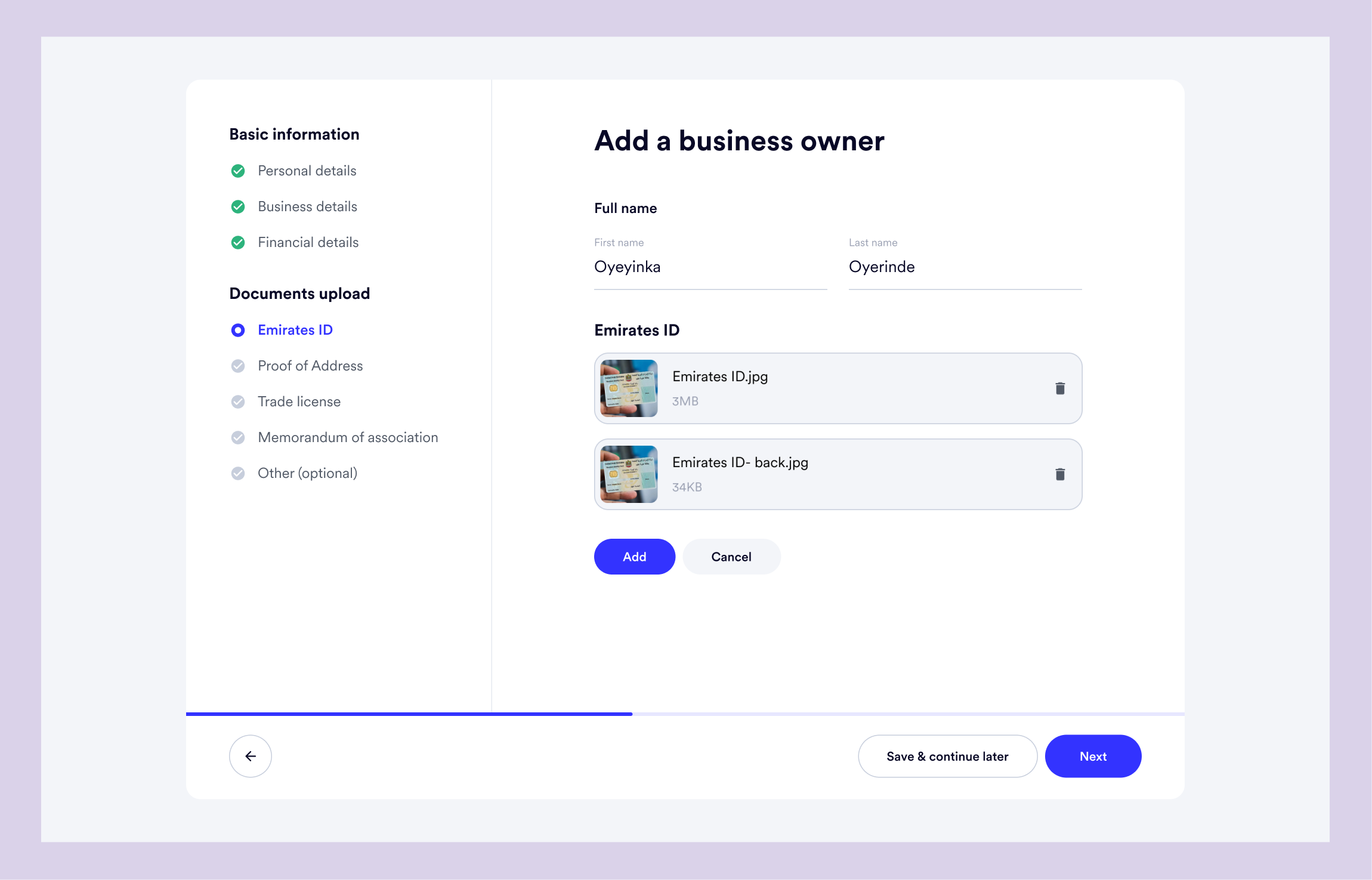The image size is (1372, 880).
Task: Open the Memorandum of association step
Action: [x=348, y=437]
